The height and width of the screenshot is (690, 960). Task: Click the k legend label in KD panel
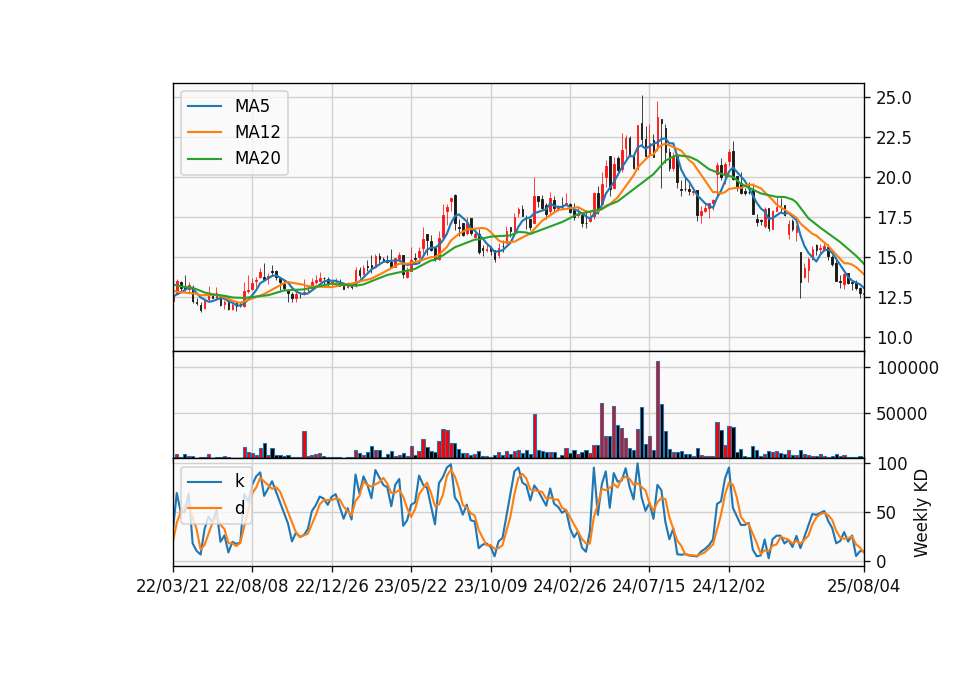(239, 481)
